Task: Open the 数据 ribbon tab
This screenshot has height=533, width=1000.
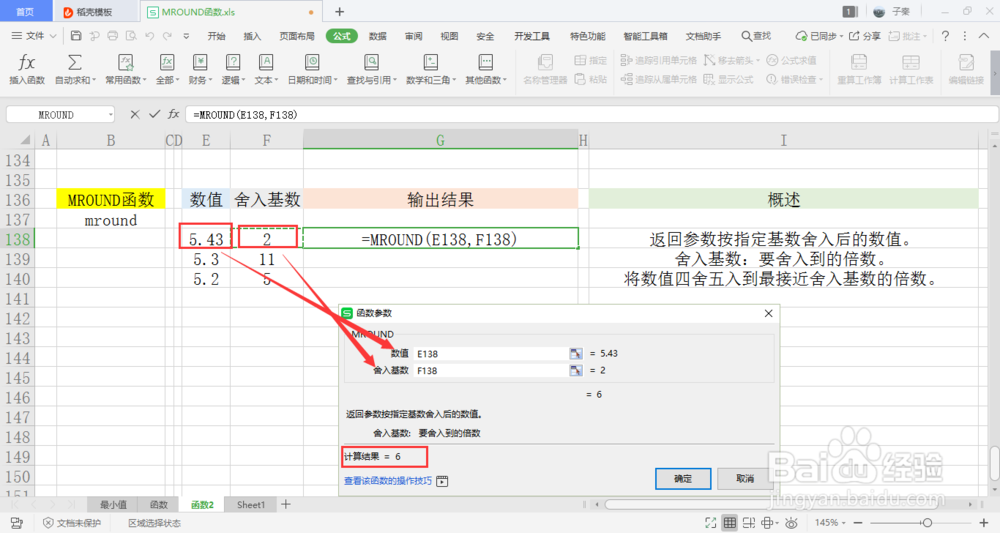Action: click(378, 36)
